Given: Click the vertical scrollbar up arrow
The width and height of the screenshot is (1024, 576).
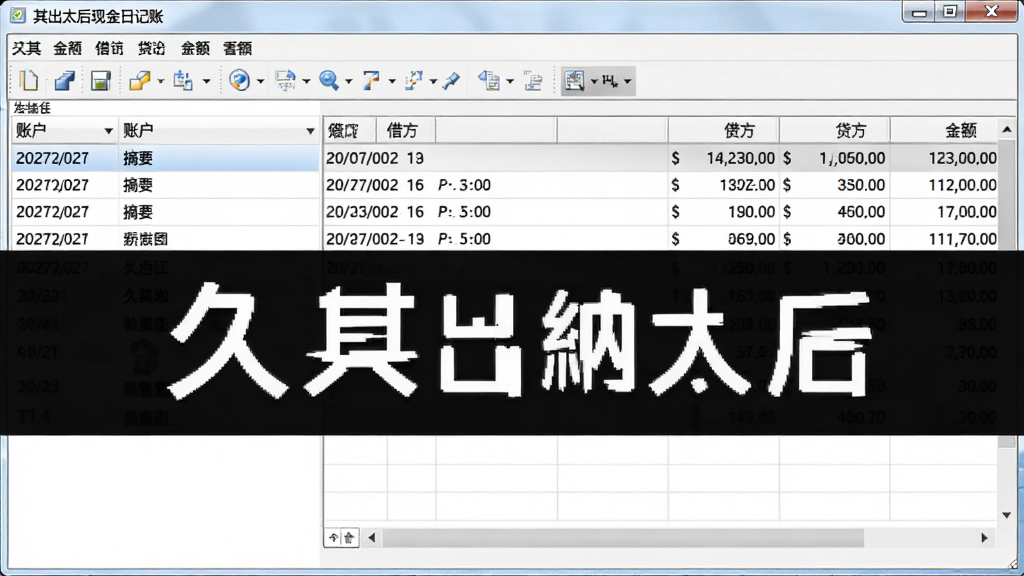Looking at the screenshot, I should click(x=1006, y=130).
